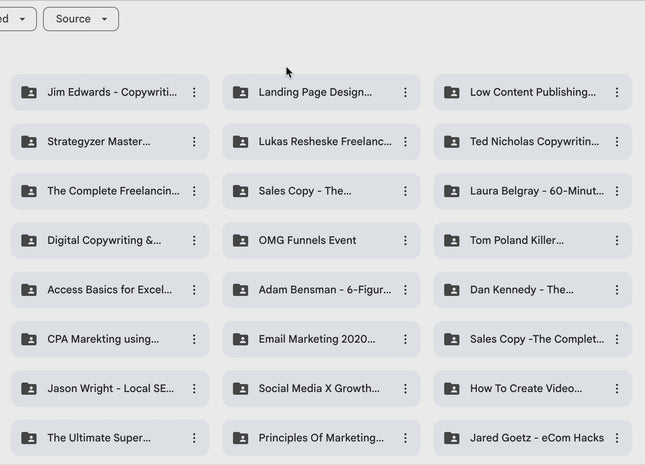The width and height of the screenshot is (645, 465).
Task: Select the shared folder icon of OMG Funnels Event
Action: click(x=241, y=240)
